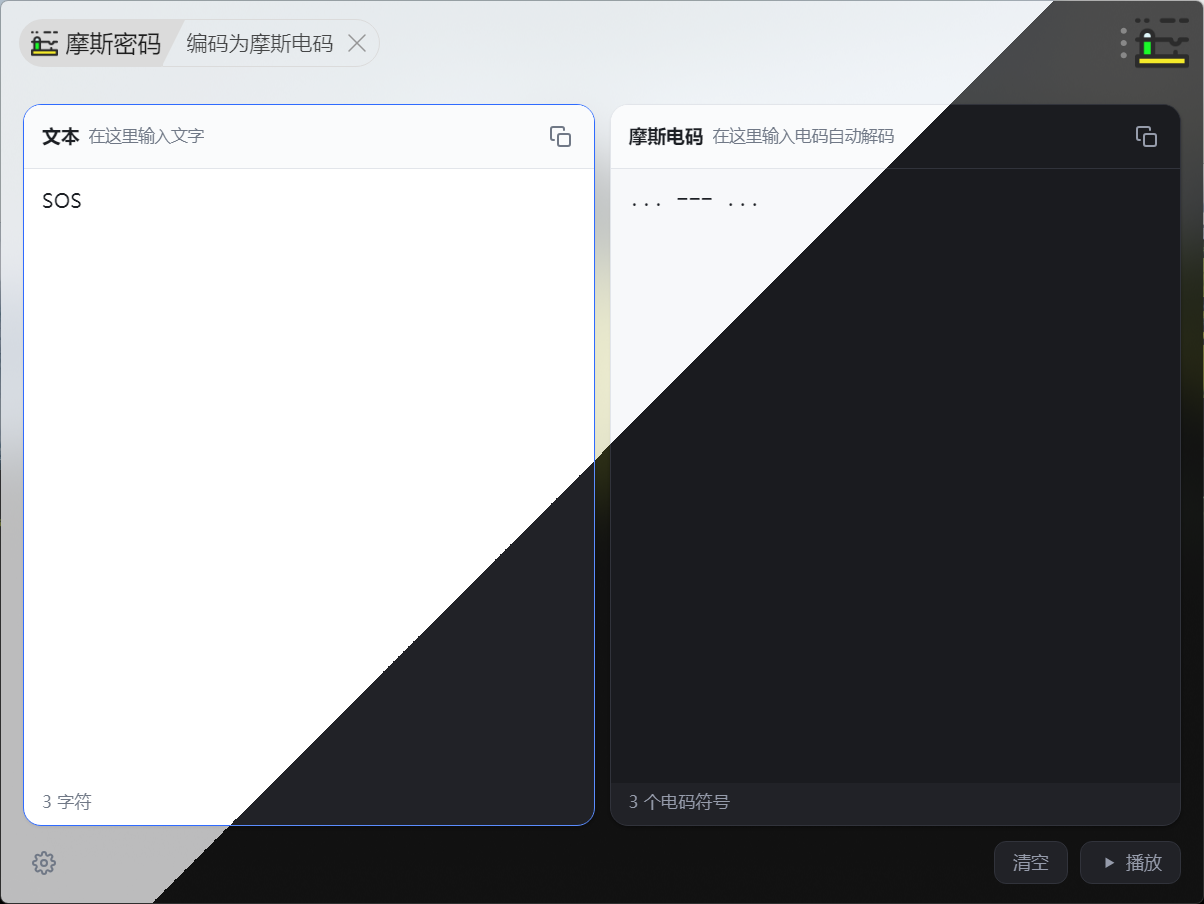Close the 编码为摩斯电码 tag

(357, 43)
